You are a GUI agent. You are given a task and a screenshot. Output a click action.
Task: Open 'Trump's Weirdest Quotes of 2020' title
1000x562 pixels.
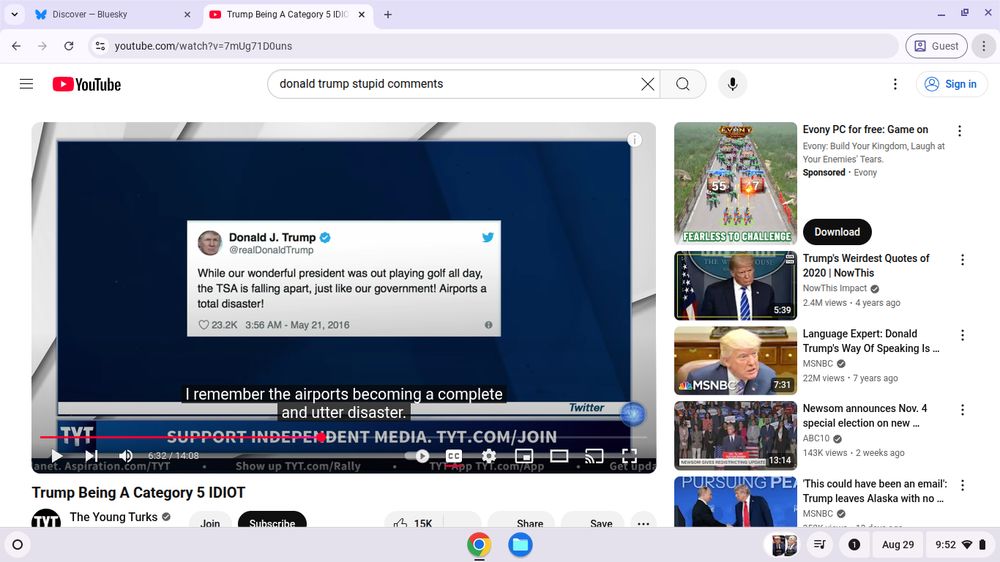point(865,265)
